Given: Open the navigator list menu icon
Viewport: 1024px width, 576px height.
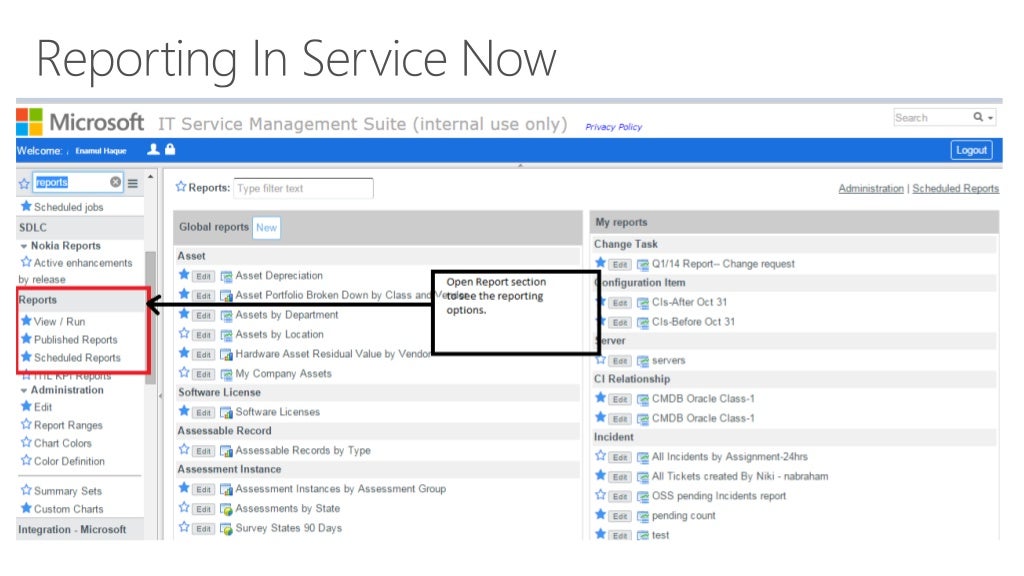Looking at the screenshot, I should coord(133,184).
